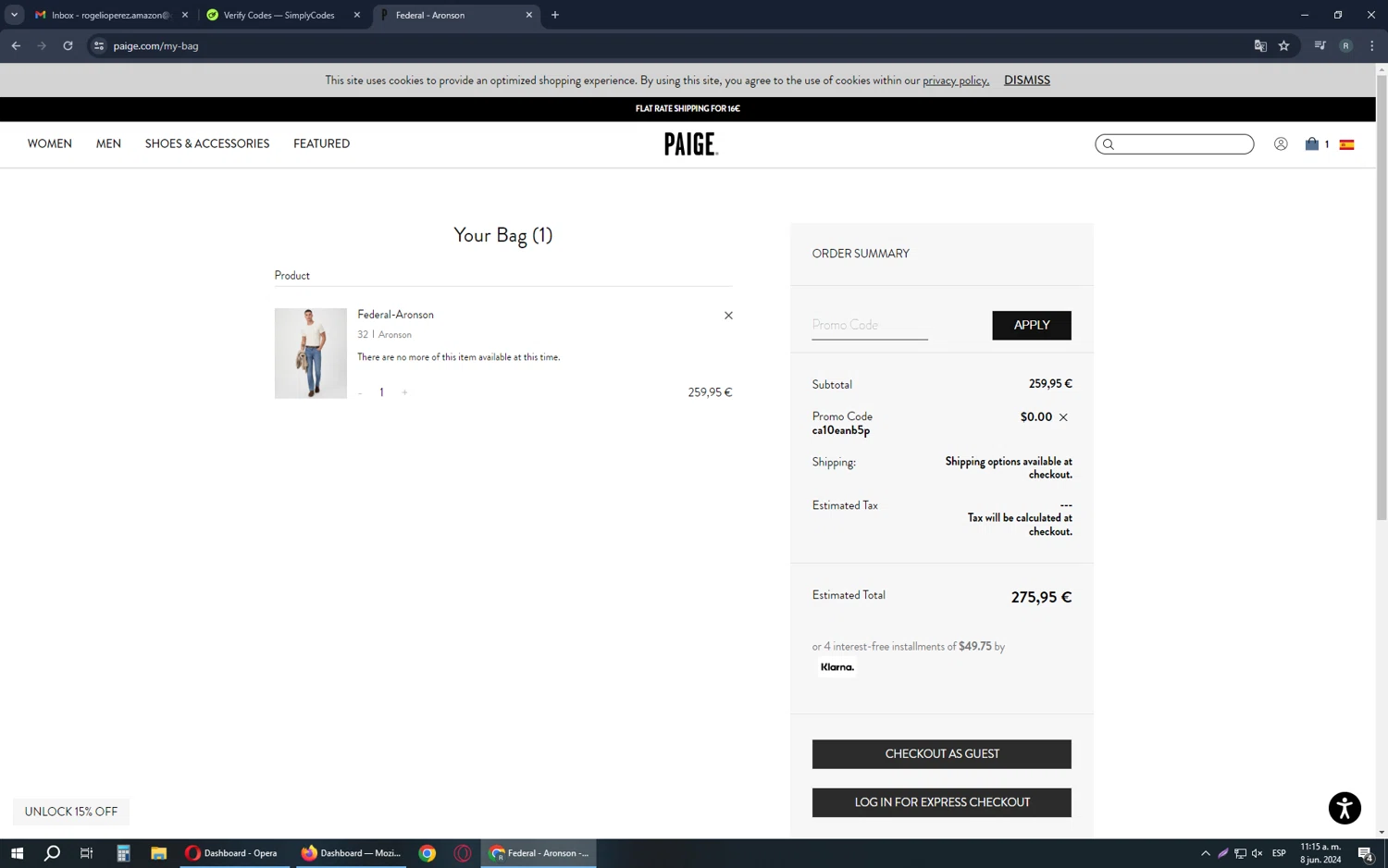This screenshot has width=1388, height=868.
Task: Show hidden system tray icons
Action: pos(1205,853)
